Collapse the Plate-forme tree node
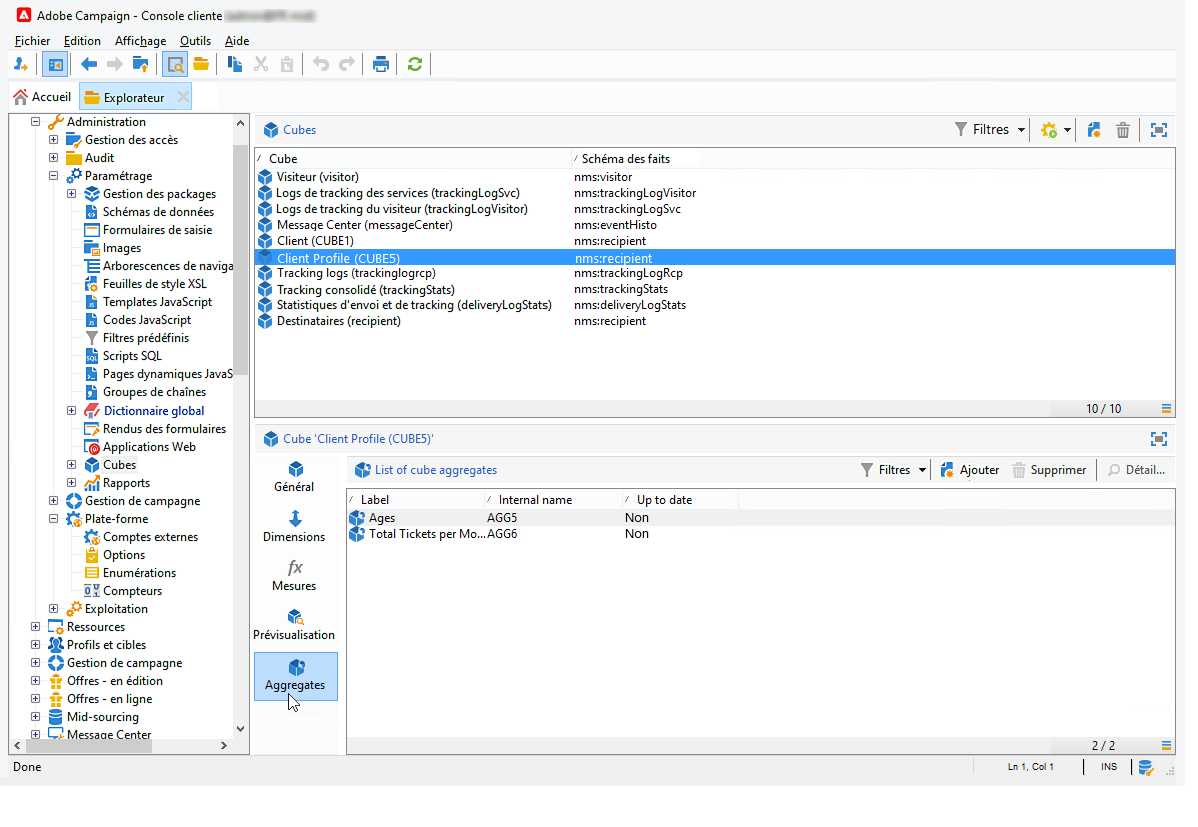Screen dimensions: 1198x827 53,519
